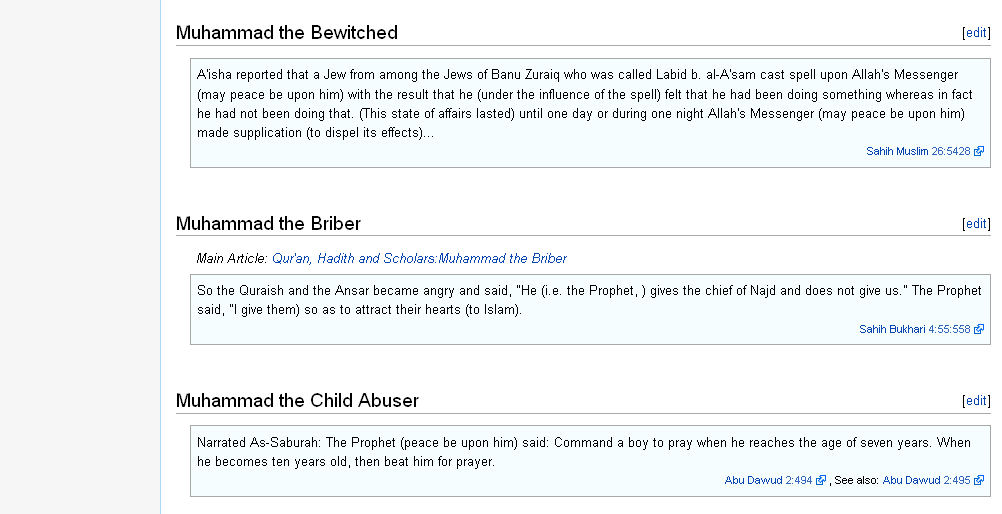Image resolution: width=1002 pixels, height=514 pixels.
Task: Click external link icon beside Sahih Muslim 26:5428
Action: coord(978,152)
